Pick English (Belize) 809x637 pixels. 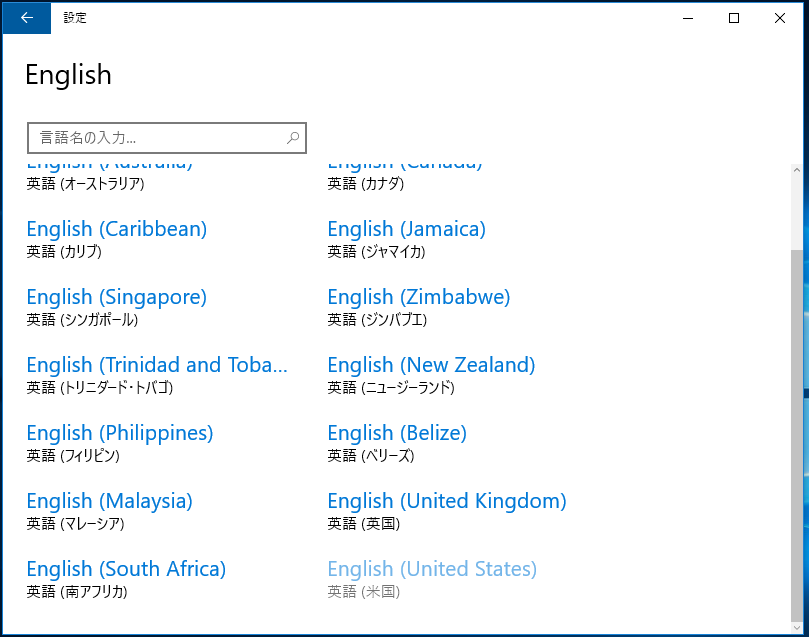pyautogui.click(x=397, y=444)
